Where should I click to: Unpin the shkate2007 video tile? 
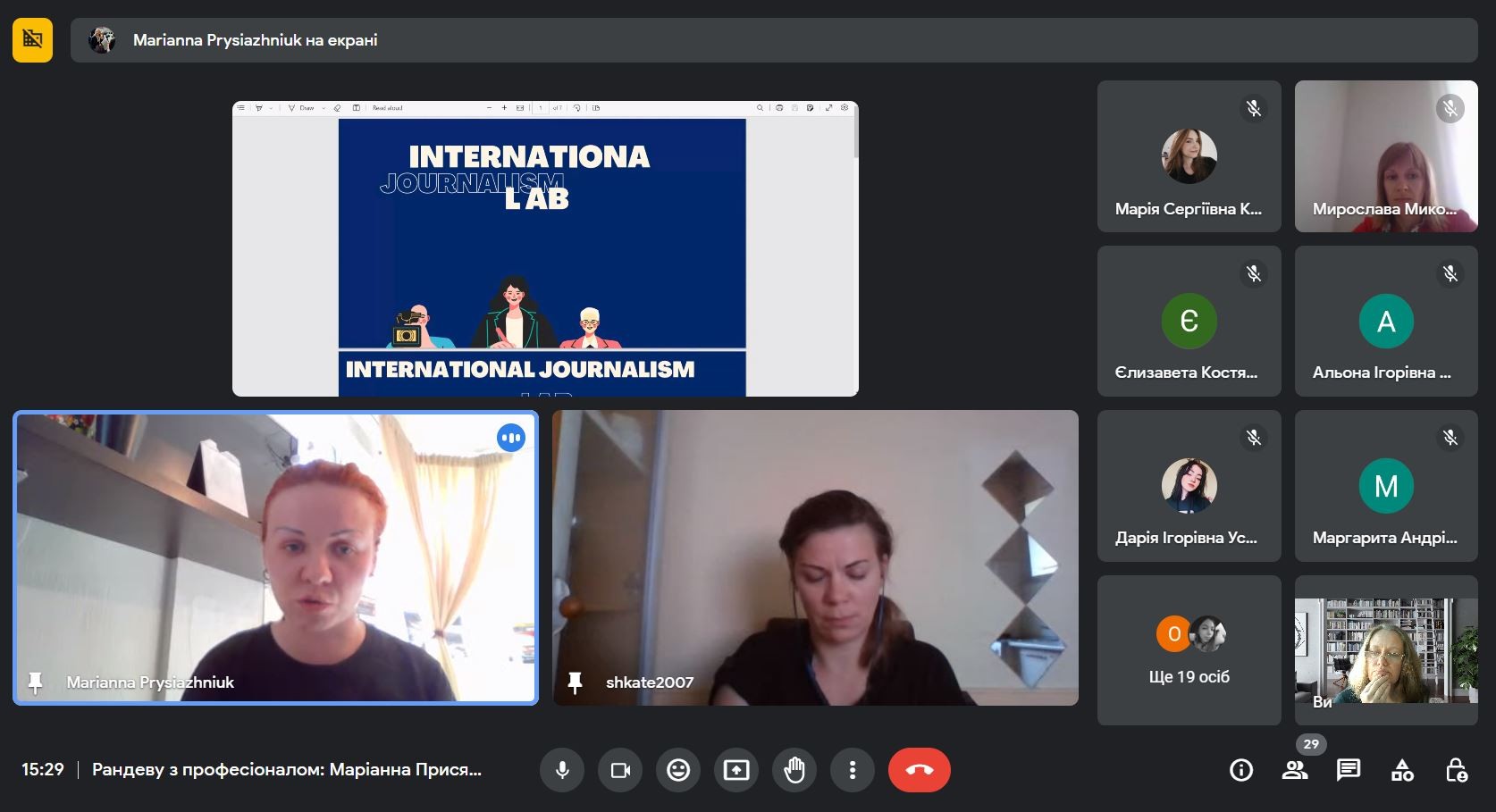coord(575,682)
